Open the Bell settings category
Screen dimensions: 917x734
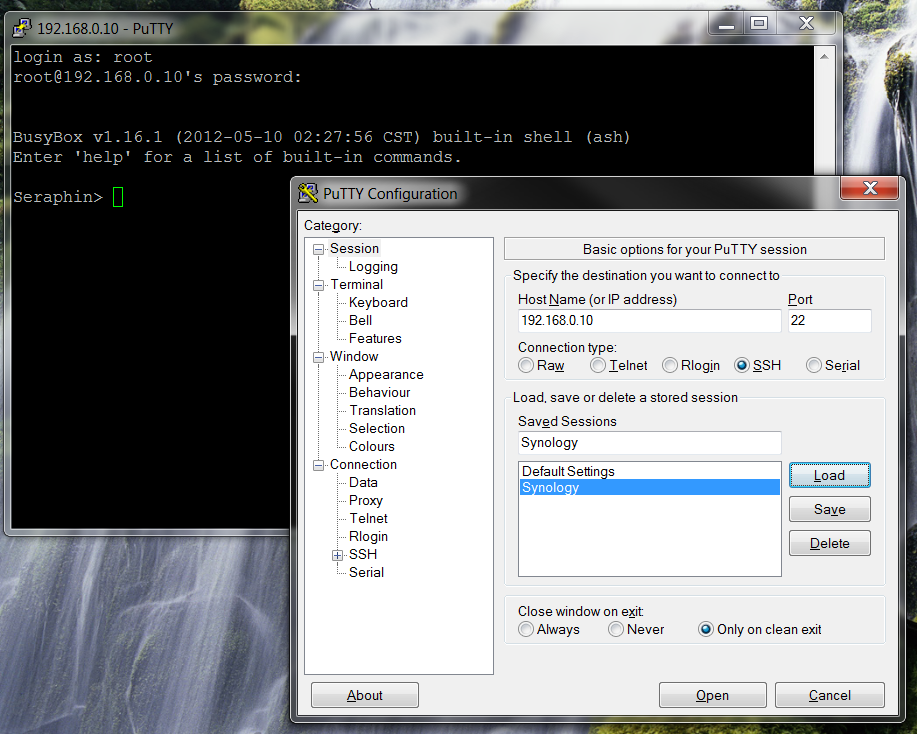[360, 321]
